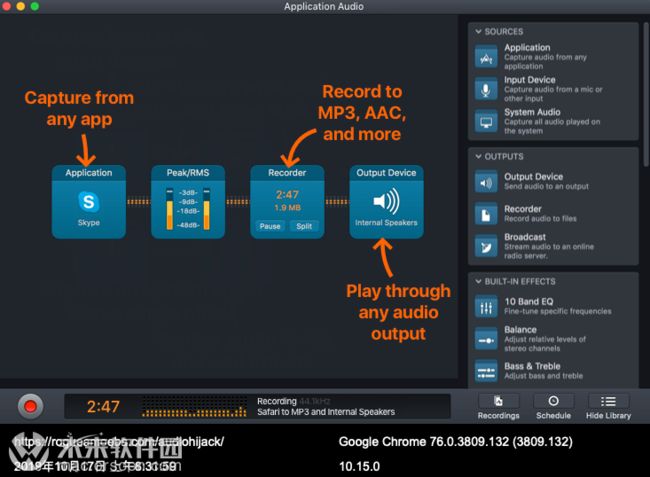The width and height of the screenshot is (650, 477).
Task: Click the 2:47 timer inside Recorder block
Action: [287, 194]
